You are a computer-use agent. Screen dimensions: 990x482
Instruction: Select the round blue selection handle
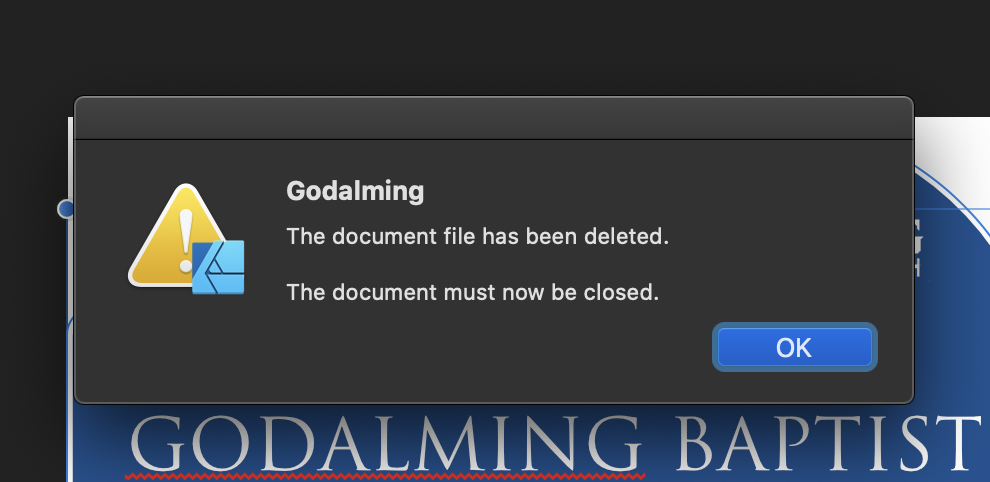pos(66,208)
